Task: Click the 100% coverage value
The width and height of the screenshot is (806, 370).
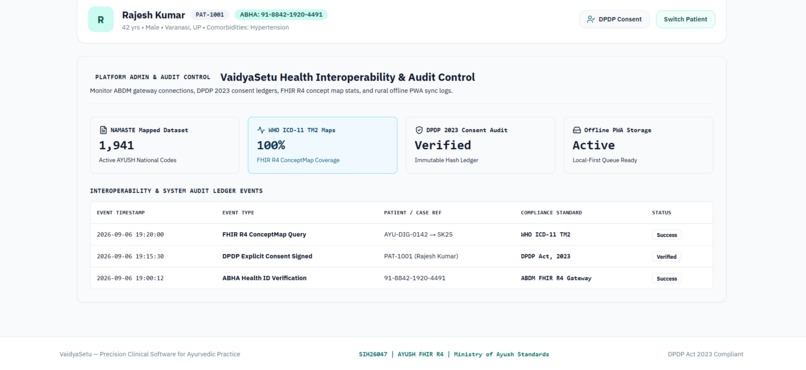Action: tap(271, 145)
